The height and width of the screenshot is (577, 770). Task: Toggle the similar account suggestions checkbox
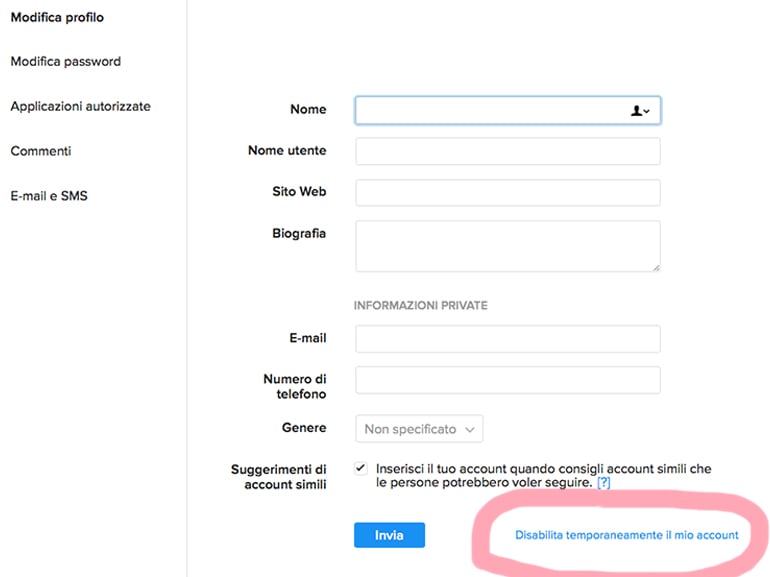click(x=360, y=468)
